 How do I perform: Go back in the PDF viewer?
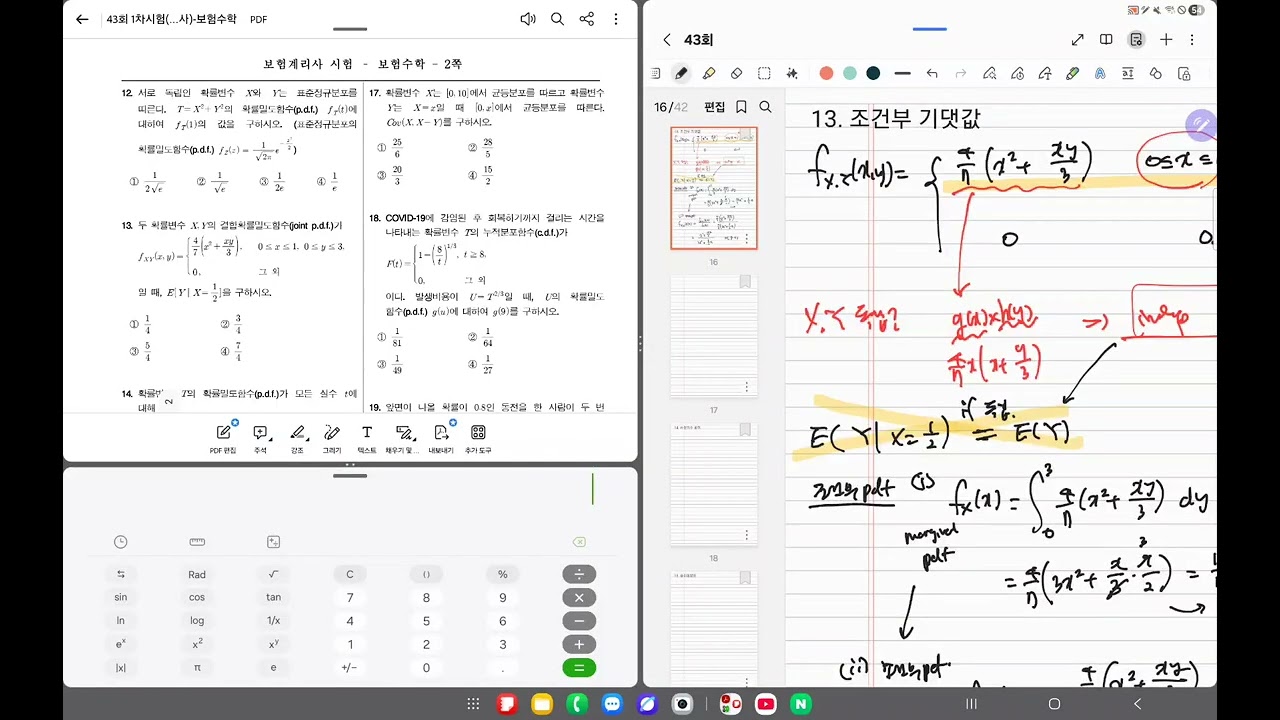pos(82,19)
